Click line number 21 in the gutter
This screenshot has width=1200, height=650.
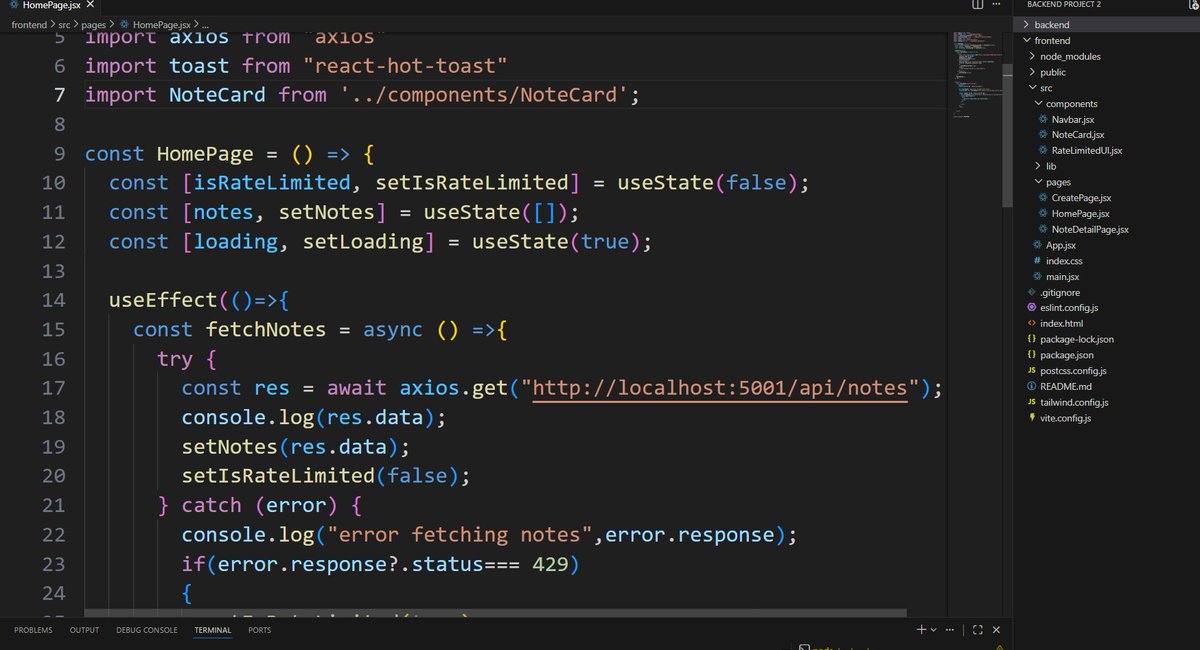coord(53,505)
